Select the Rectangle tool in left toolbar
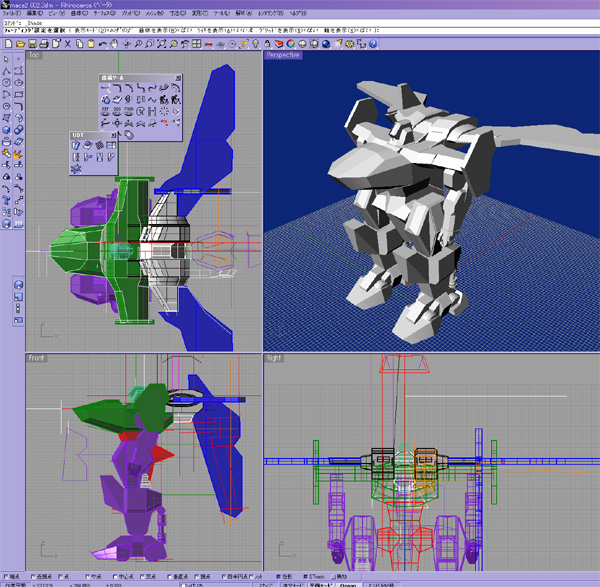The width and height of the screenshot is (600, 587). click(x=19, y=95)
